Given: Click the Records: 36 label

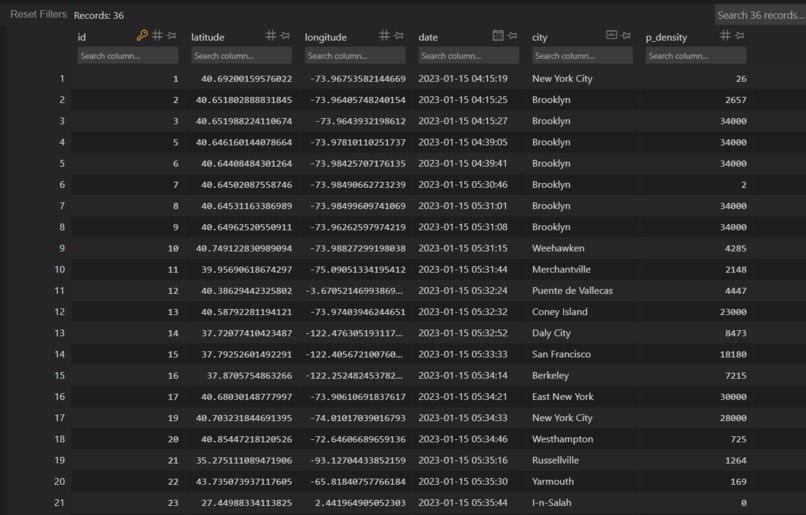Looking at the screenshot, I should [99, 15].
